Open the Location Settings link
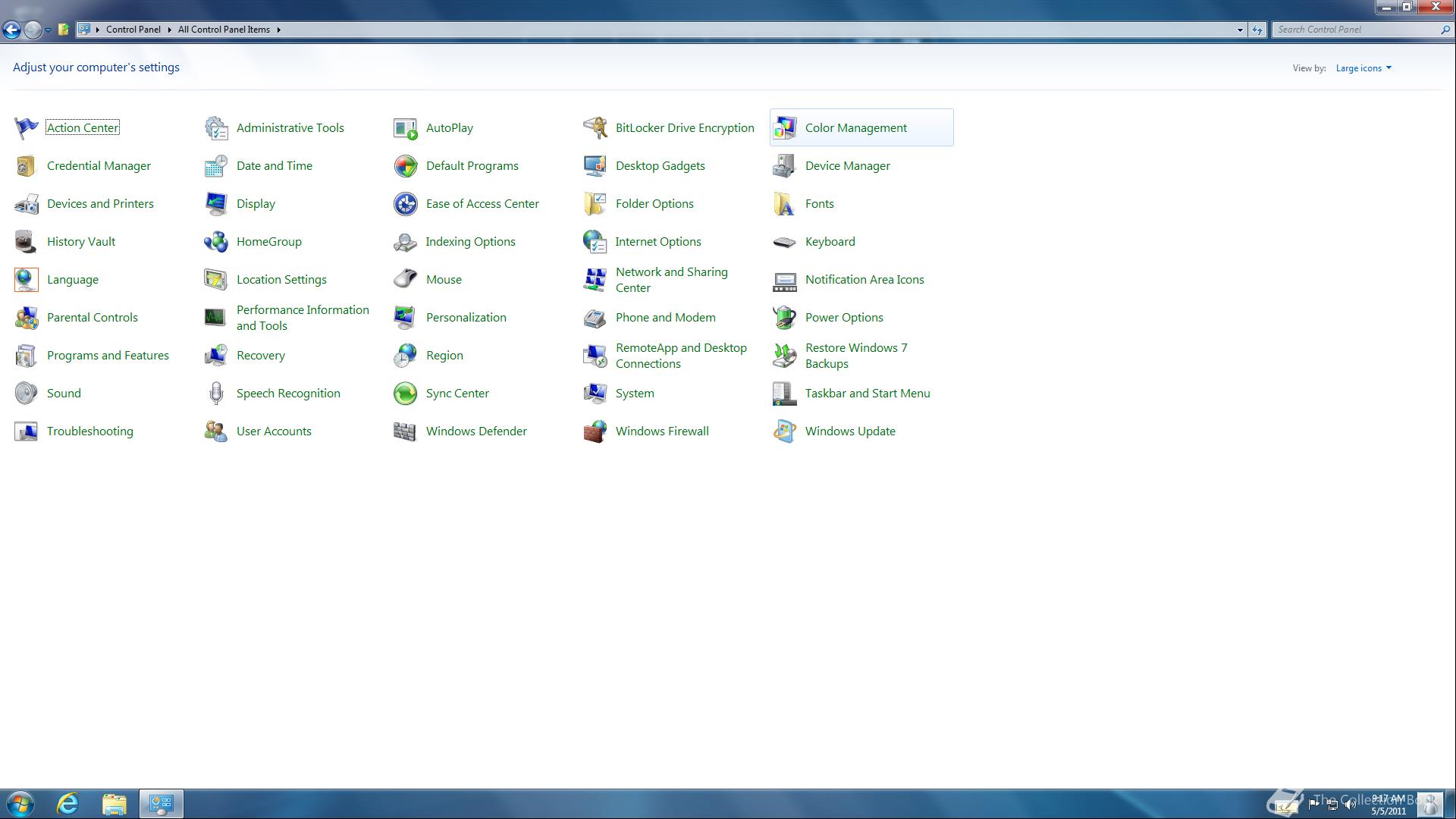The image size is (1456, 819). 281,280
